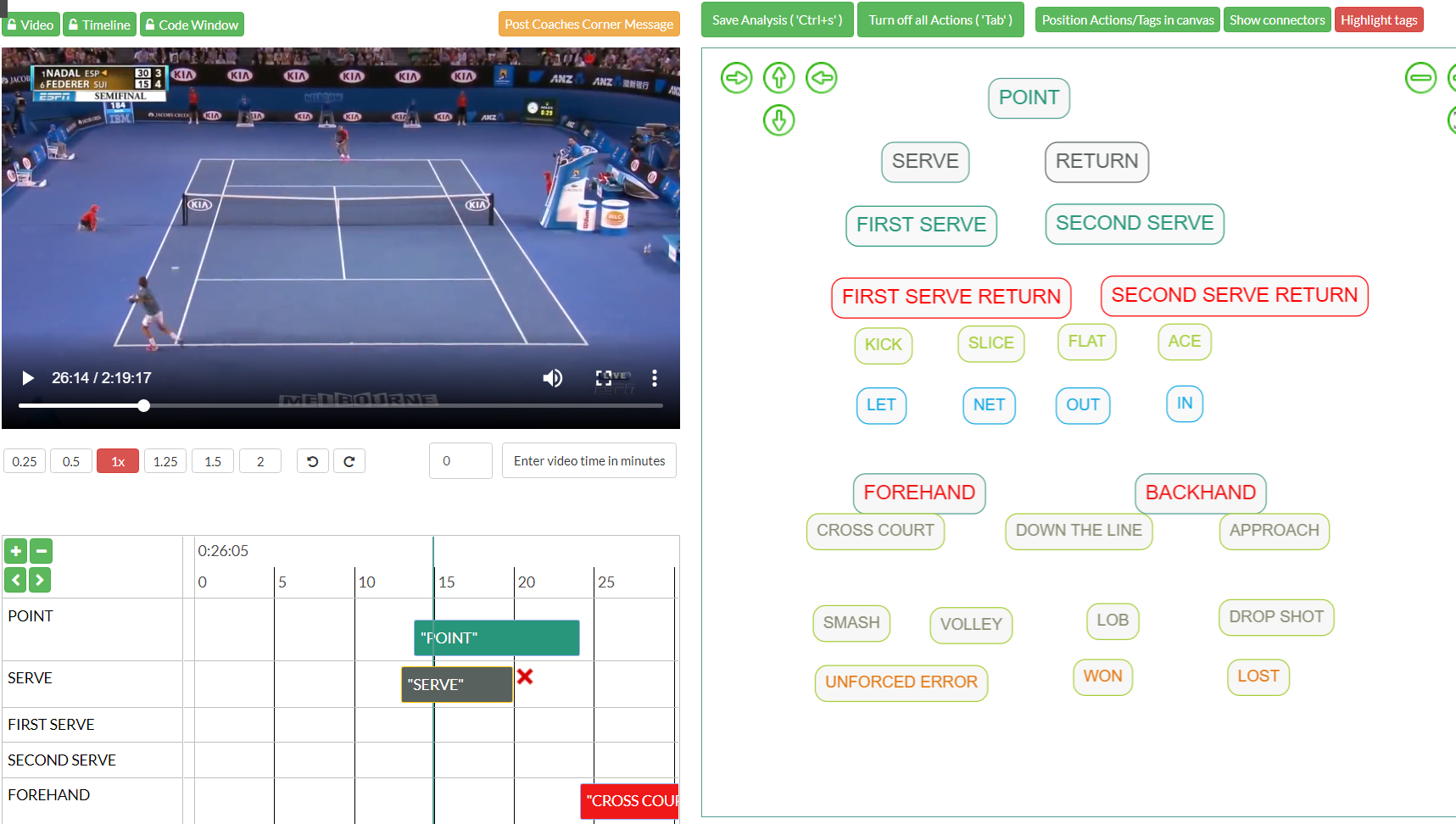Enter fullscreen mode on the video player

(x=604, y=378)
